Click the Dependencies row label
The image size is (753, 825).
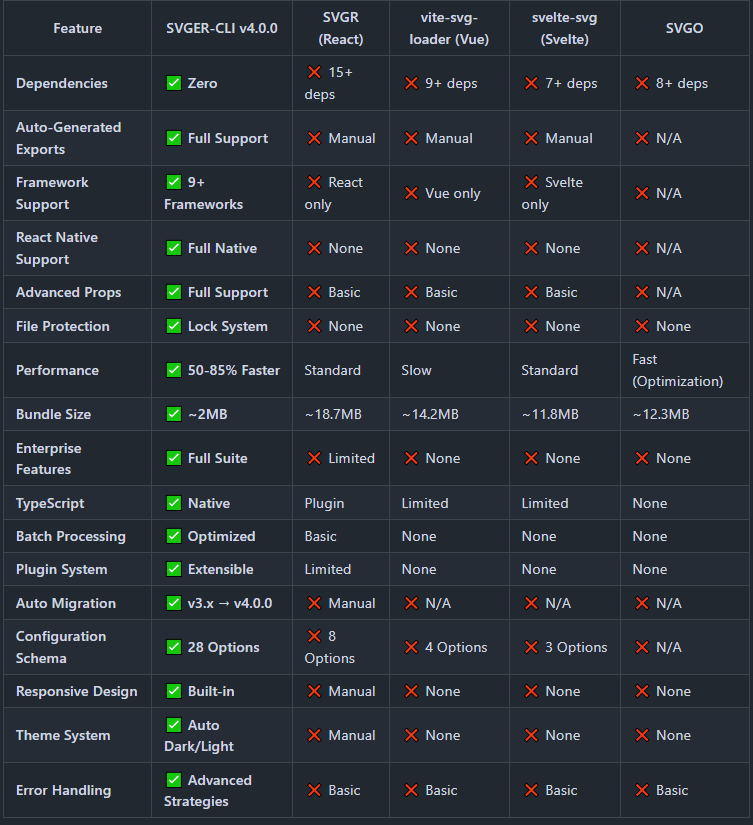(62, 83)
